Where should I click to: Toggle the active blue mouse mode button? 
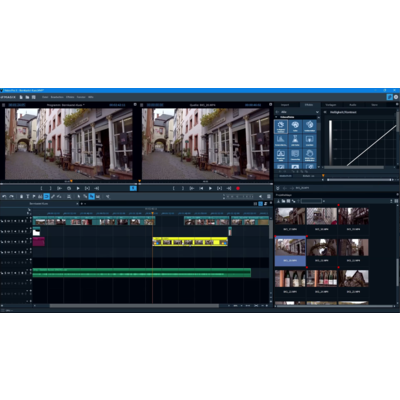point(92,197)
